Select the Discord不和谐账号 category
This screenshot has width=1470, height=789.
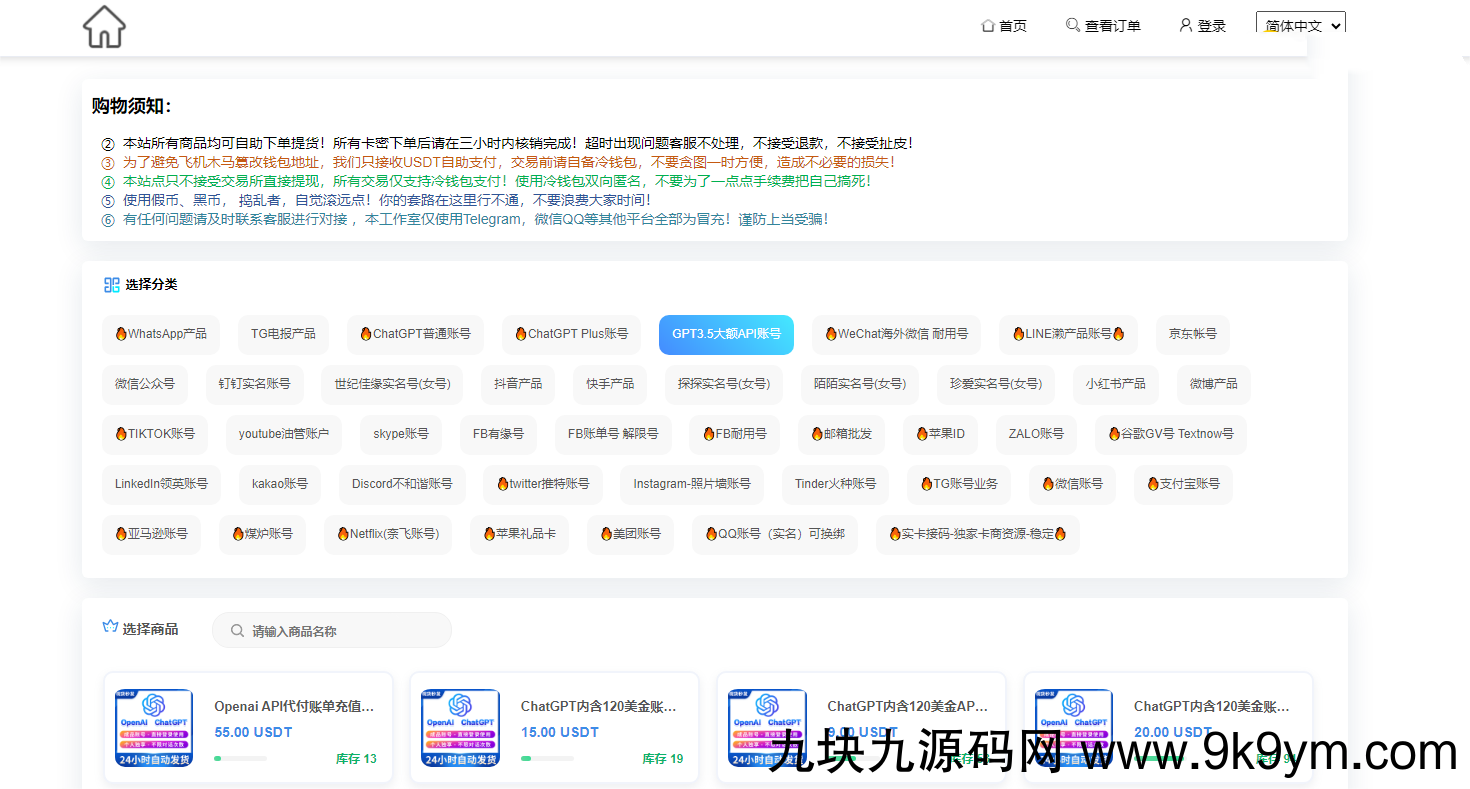(402, 484)
